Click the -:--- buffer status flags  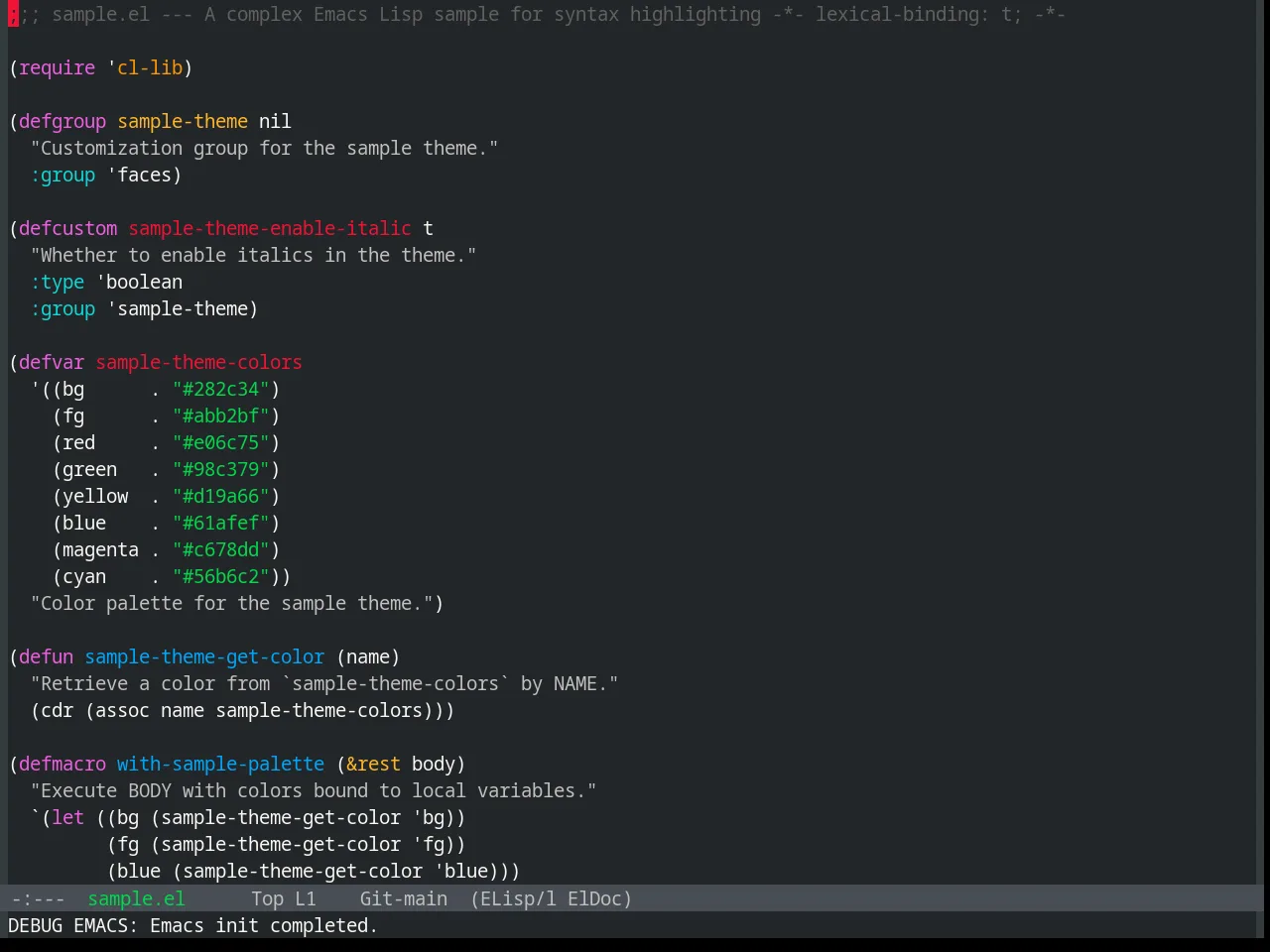click(38, 898)
